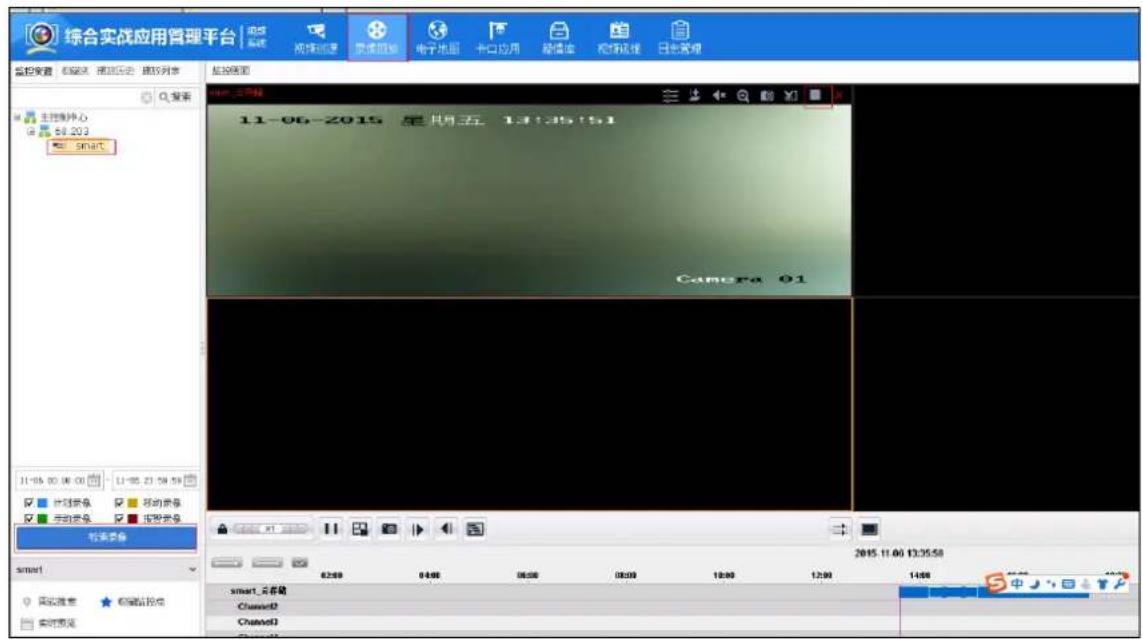The width and height of the screenshot is (1143, 639).
Task: Switch to the third left-panel tab
Action: [115, 71]
